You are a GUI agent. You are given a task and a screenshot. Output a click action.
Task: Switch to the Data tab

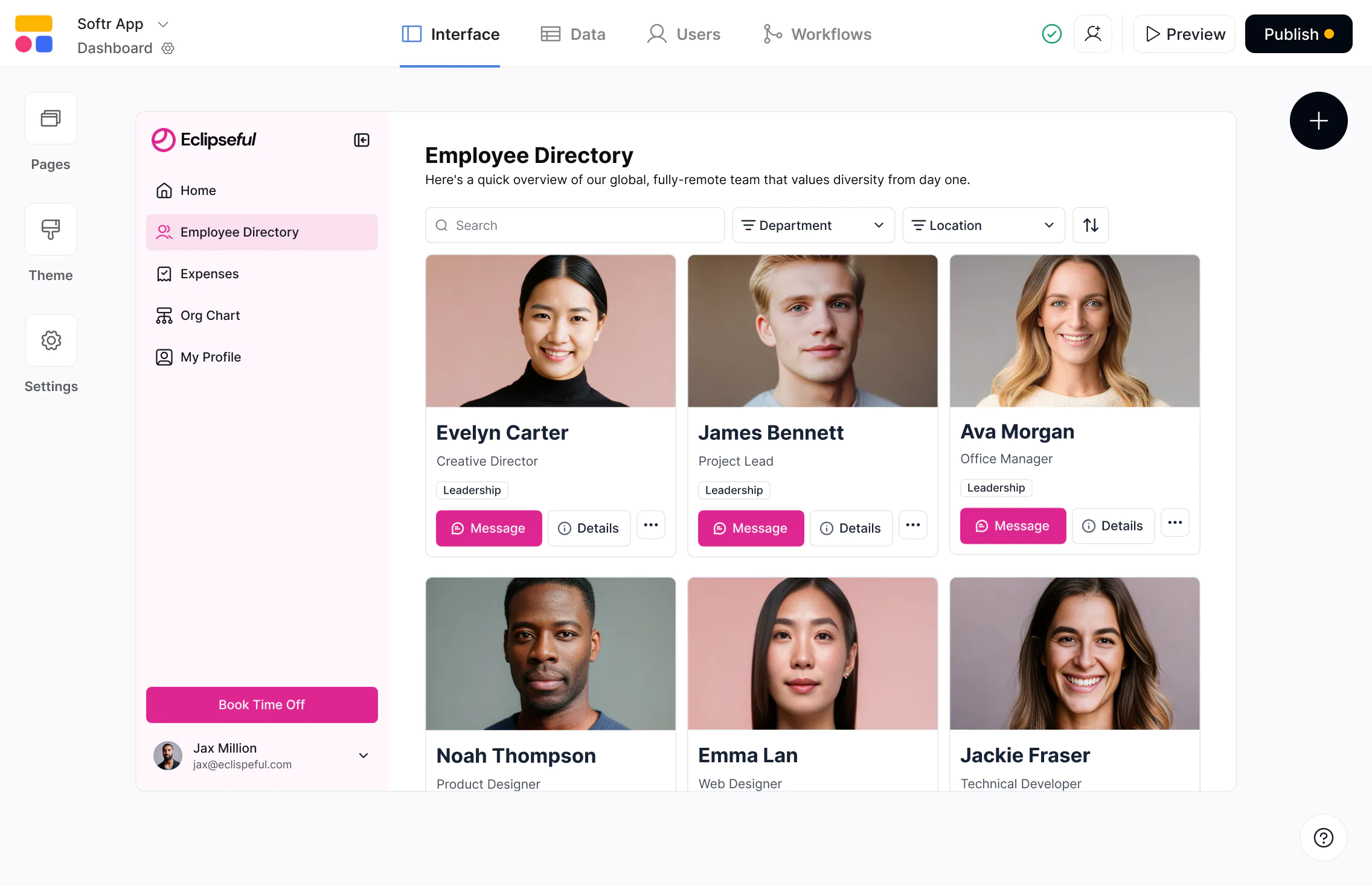(x=572, y=34)
